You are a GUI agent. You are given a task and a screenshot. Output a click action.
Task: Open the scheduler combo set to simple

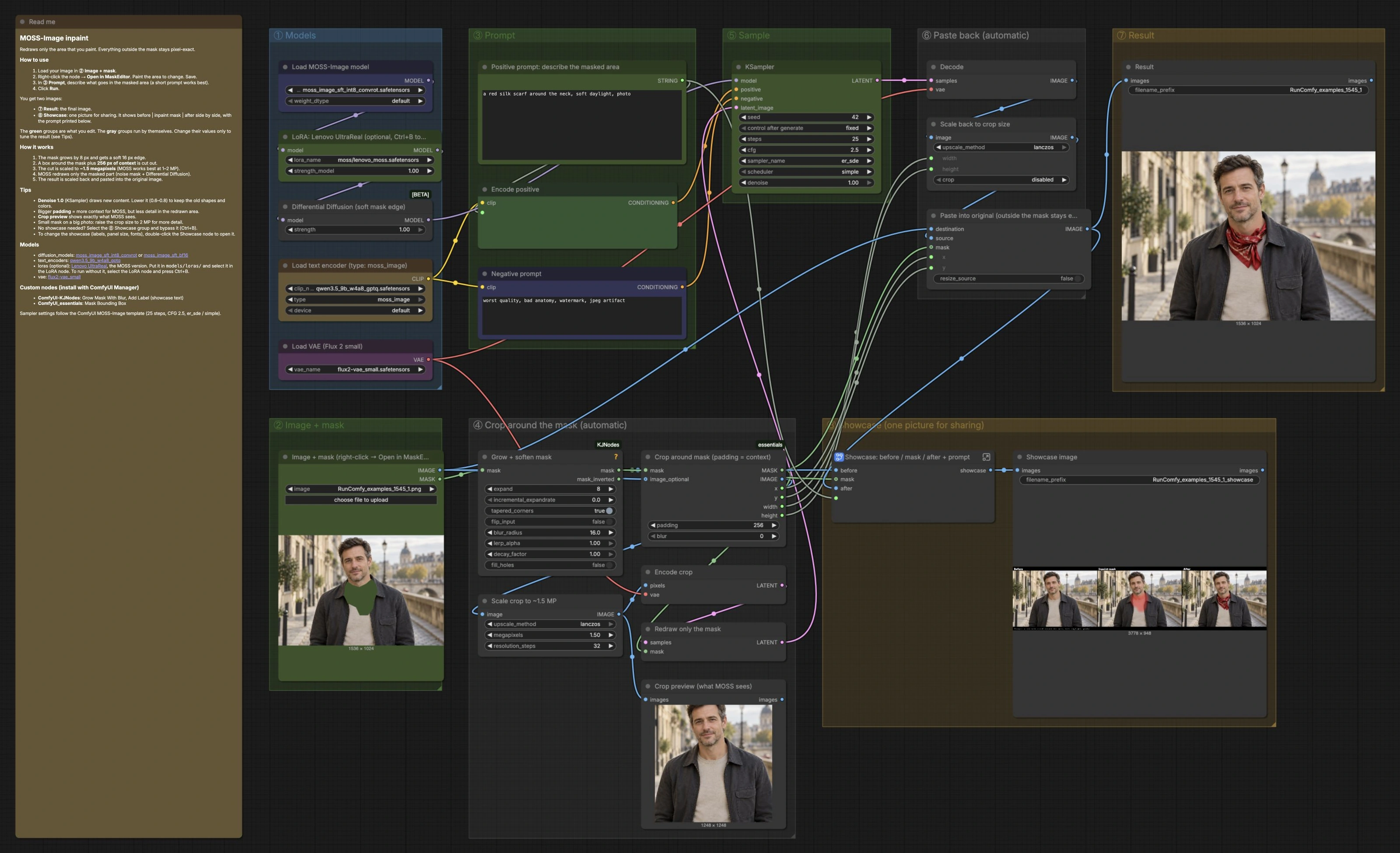click(x=806, y=171)
